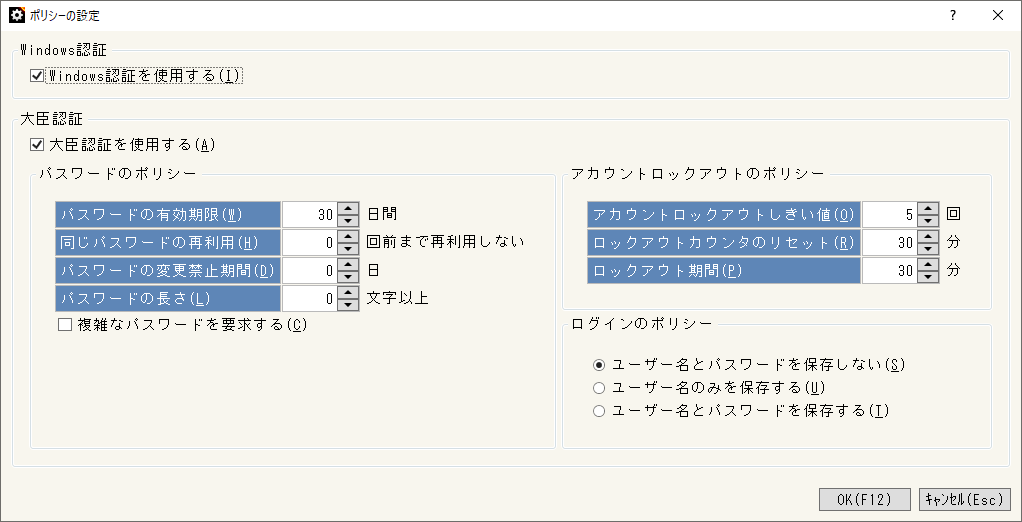Raise パスワードの変更禁止期間 using up arrow
The width and height of the screenshot is (1022, 522).
pyautogui.click(x=348, y=264)
